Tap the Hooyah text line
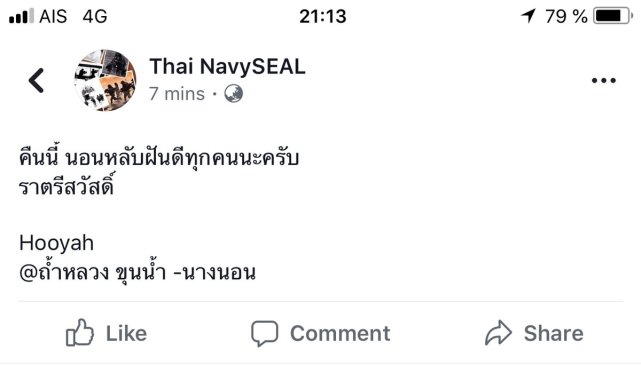This screenshot has height=366, width=641. [56, 243]
